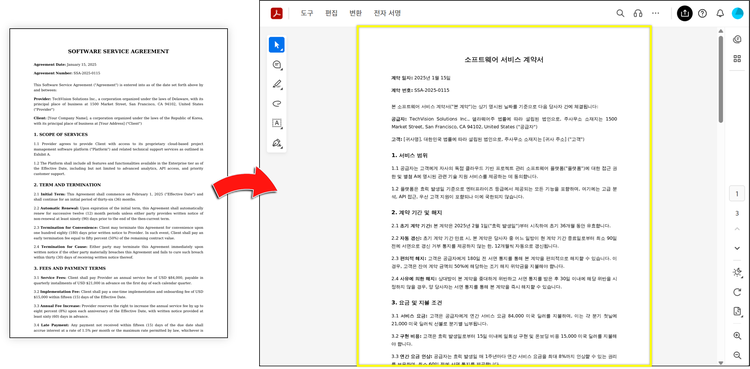750x369 pixels.
Task: Open the 변환 menu
Action: [355, 13]
